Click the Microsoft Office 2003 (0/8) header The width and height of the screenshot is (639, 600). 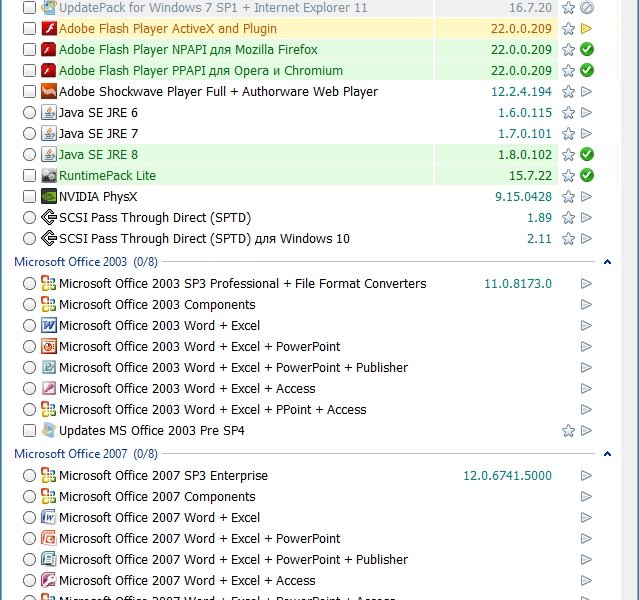pyautogui.click(x=86, y=262)
